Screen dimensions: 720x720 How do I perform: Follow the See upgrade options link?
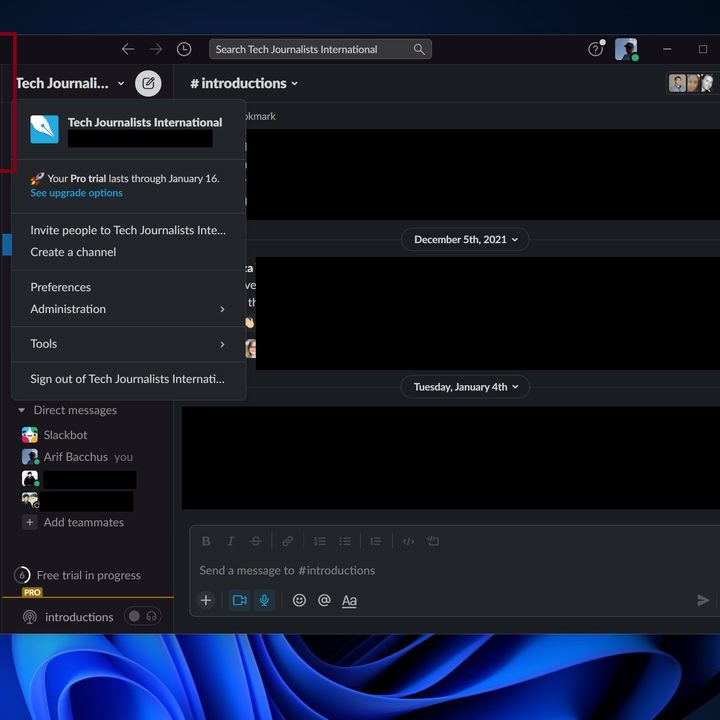click(76, 193)
